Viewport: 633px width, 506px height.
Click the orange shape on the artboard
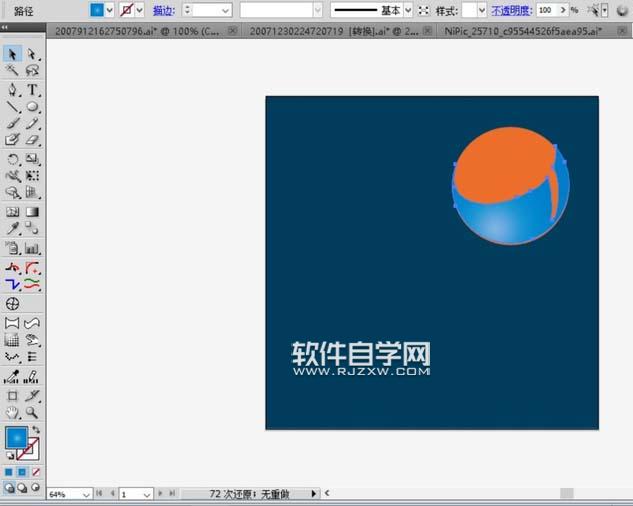pyautogui.click(x=503, y=164)
